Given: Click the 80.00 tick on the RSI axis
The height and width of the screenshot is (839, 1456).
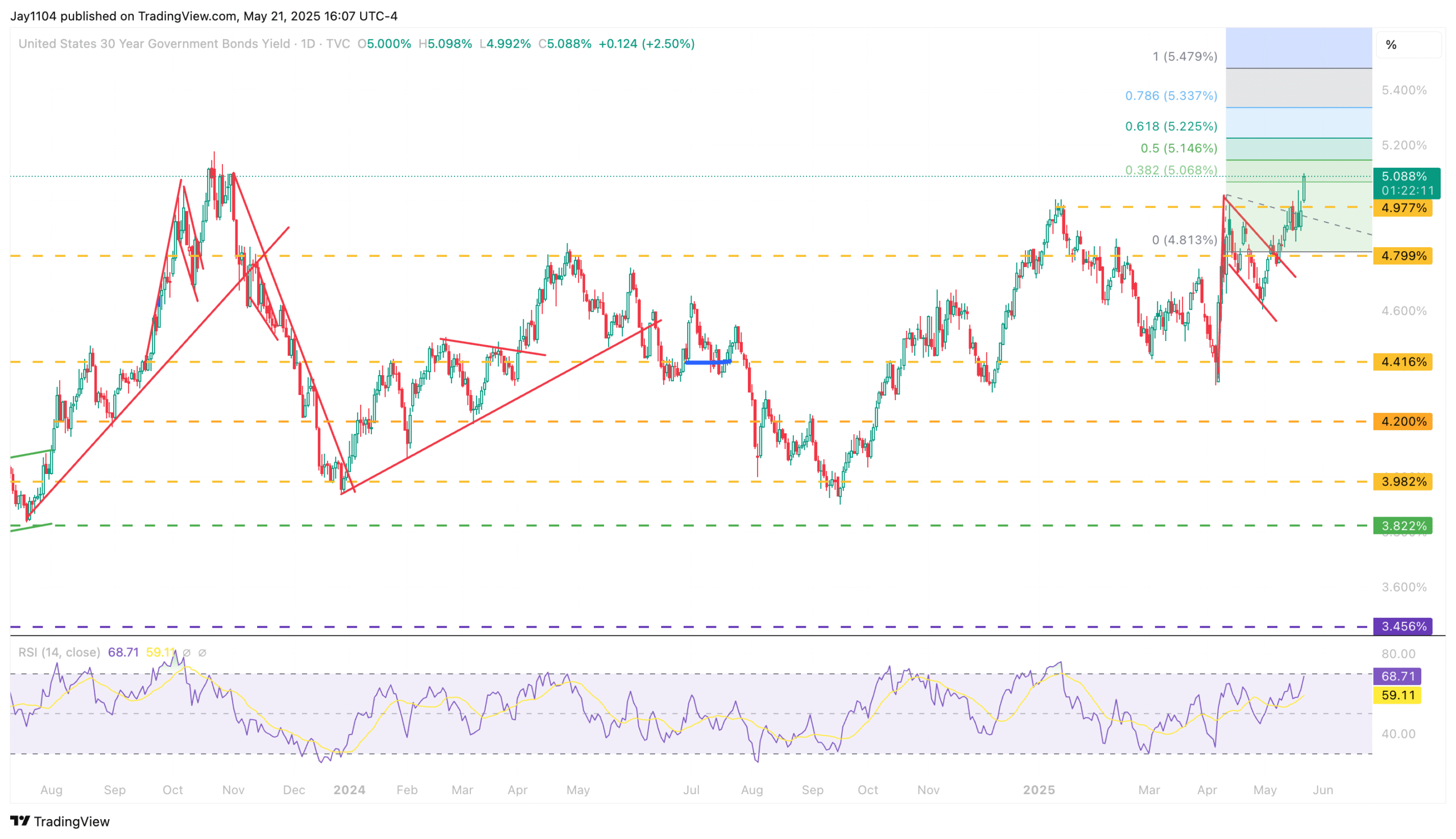Looking at the screenshot, I should [1399, 654].
